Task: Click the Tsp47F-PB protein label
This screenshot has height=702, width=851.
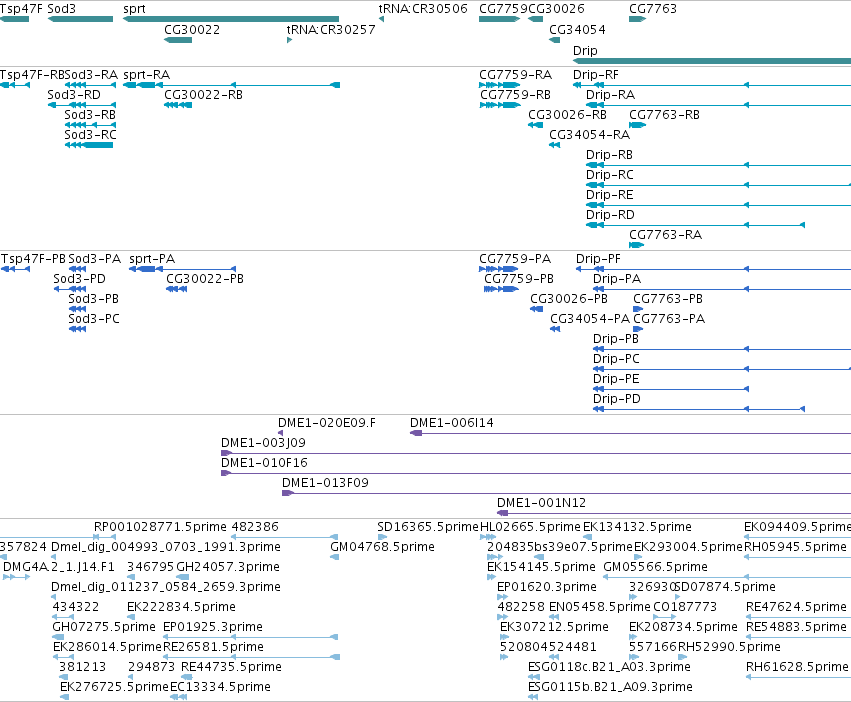Action: pyautogui.click(x=34, y=259)
